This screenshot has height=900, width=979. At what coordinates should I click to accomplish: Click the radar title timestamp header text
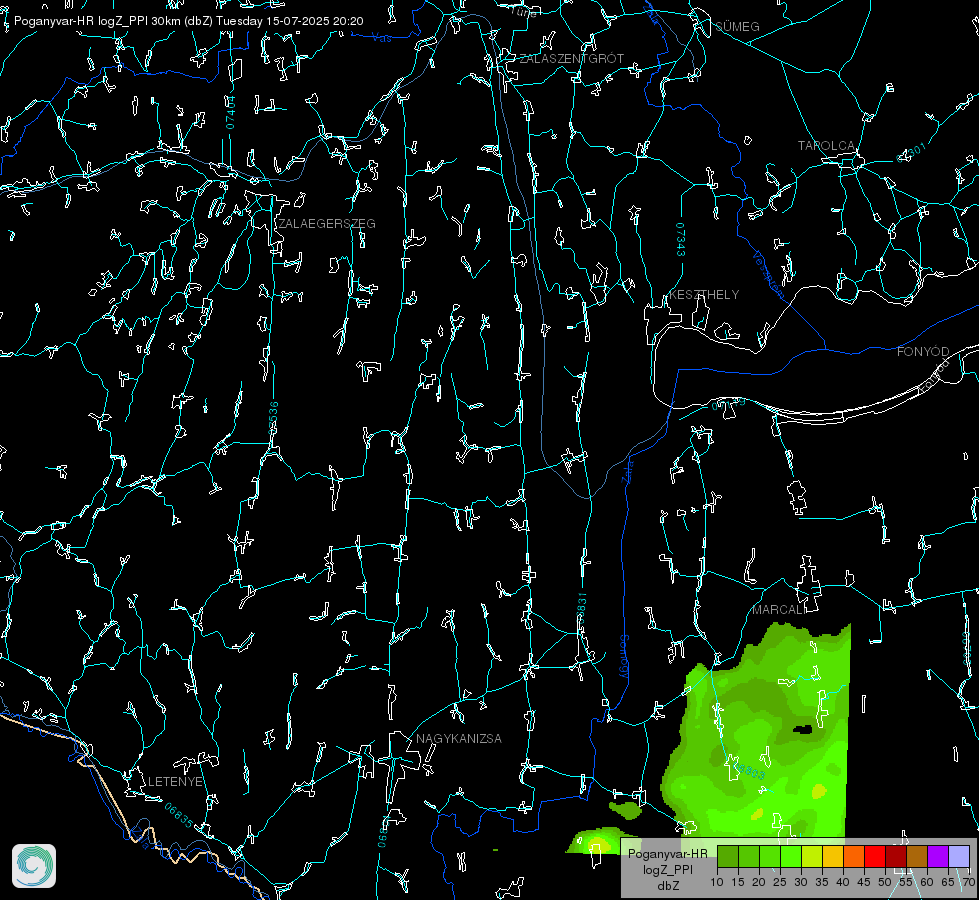tap(189, 21)
